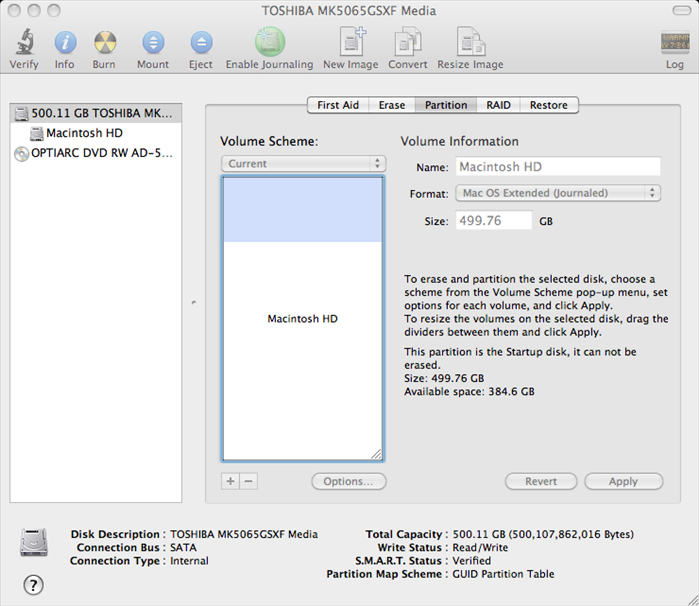Select Macintosh HD partition in layout map
This screenshot has width=699, height=606.
click(303, 319)
